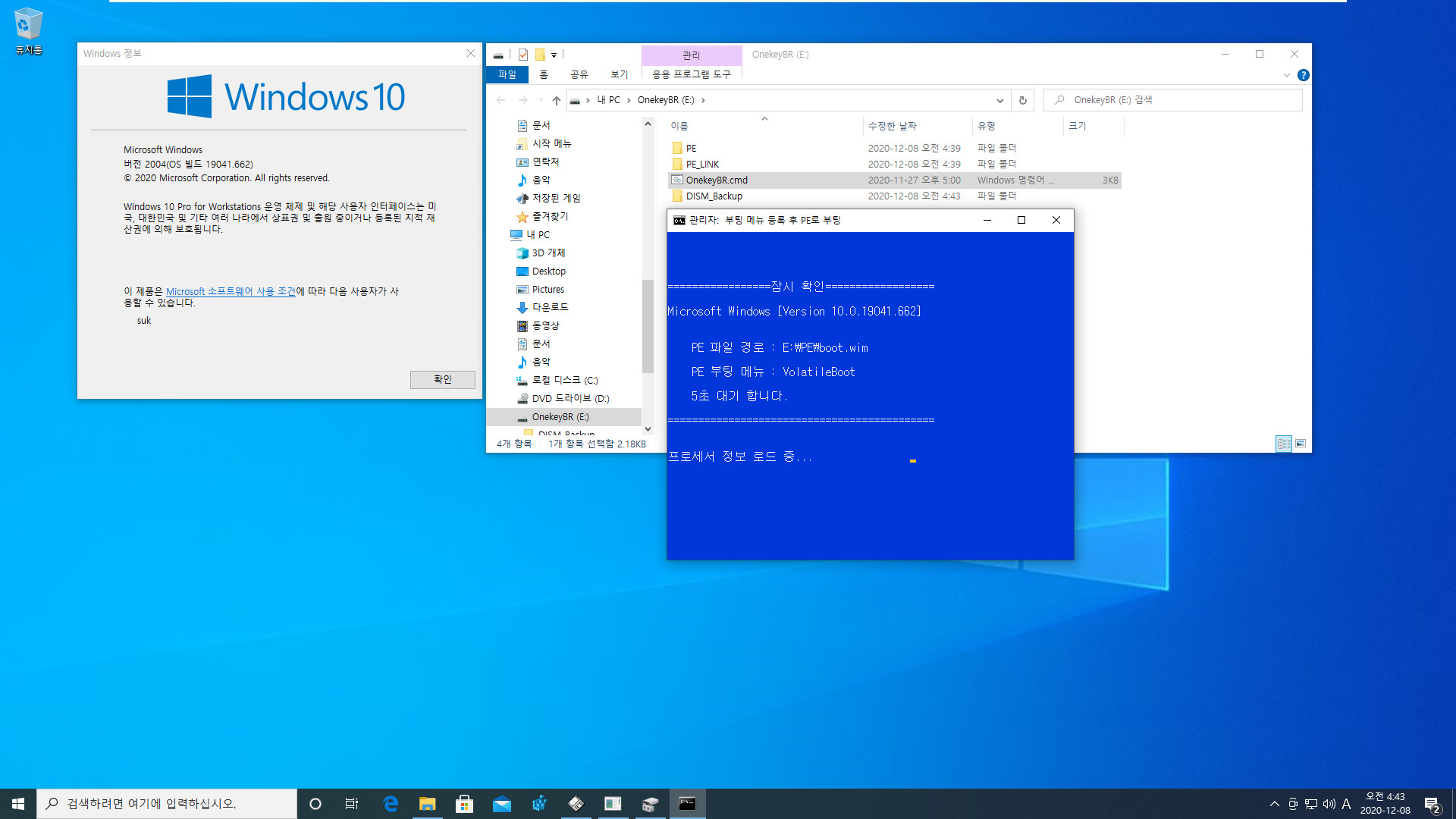1456x819 pixels.
Task: Refresh the OnekeyBR folder view
Action: click(x=1022, y=100)
